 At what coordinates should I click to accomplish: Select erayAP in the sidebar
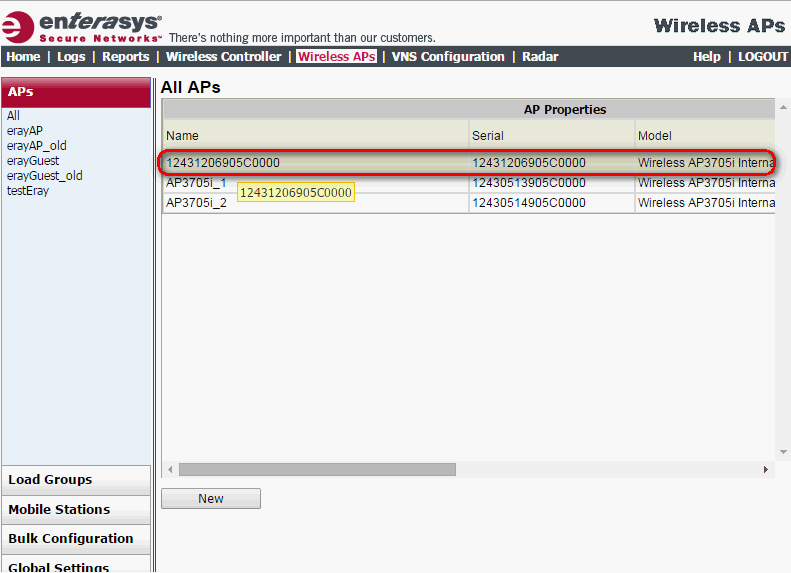(x=25, y=131)
